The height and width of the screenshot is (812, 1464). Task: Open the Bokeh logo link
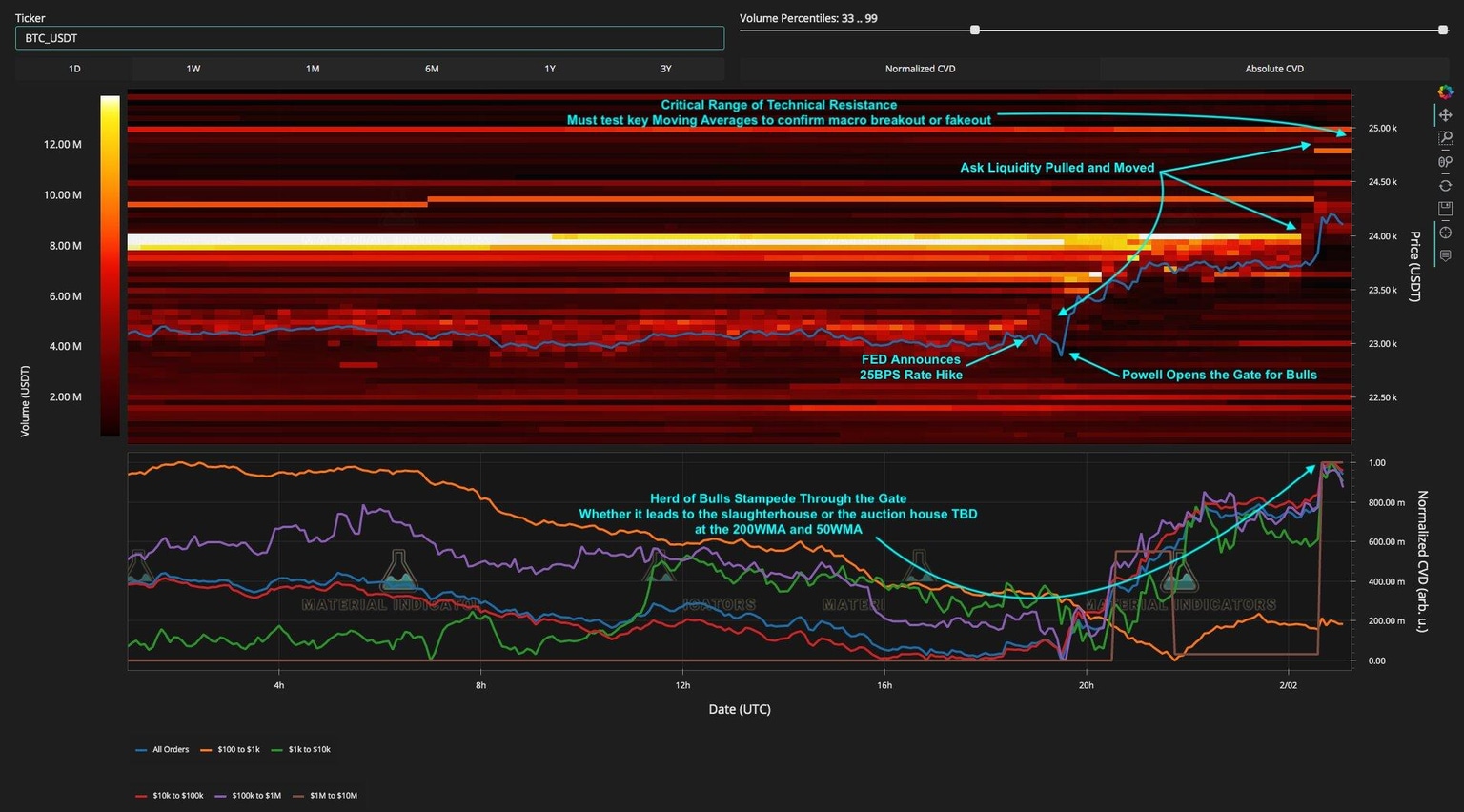(x=1445, y=91)
